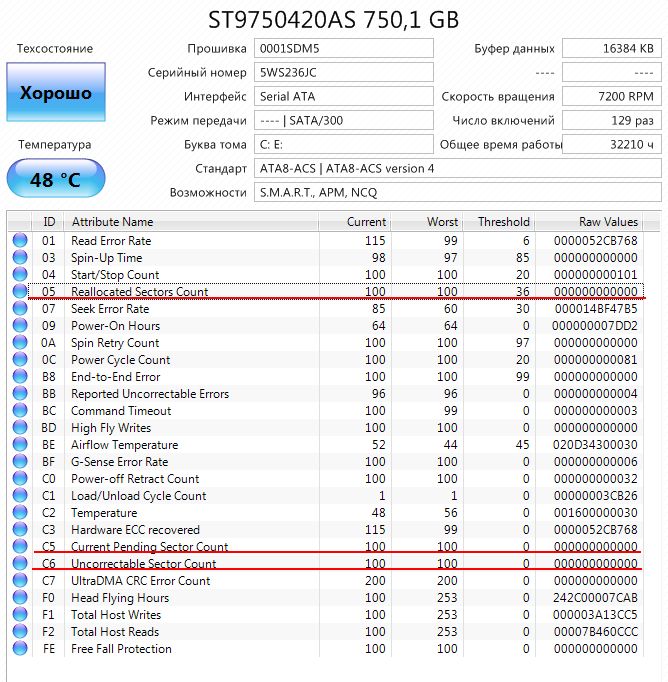Click the 48 °C temperature indicator
This screenshot has width=668, height=682.
56,180
